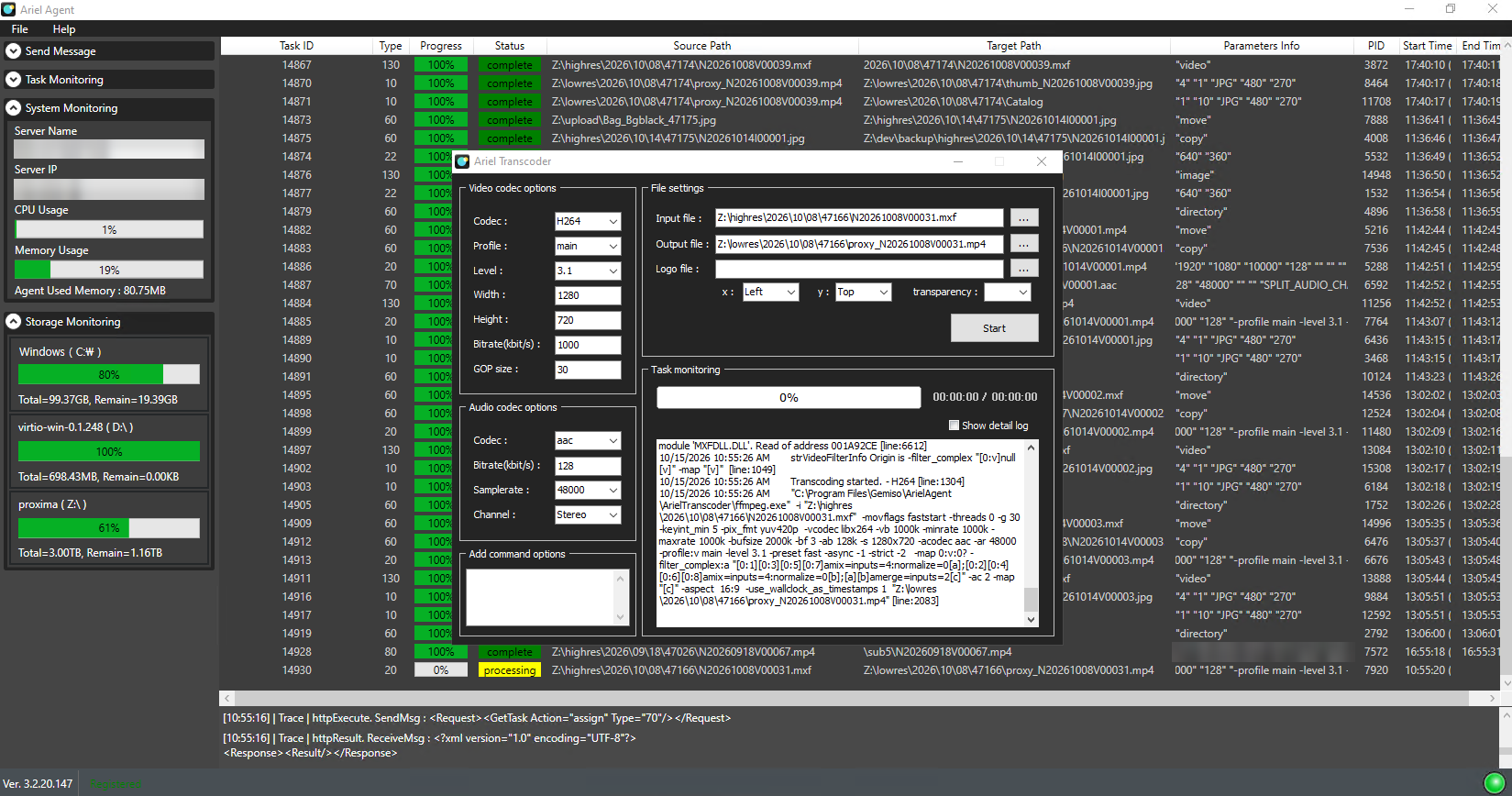Click the GOP size field showing 30
The width and height of the screenshot is (1512, 796).
pos(588,370)
